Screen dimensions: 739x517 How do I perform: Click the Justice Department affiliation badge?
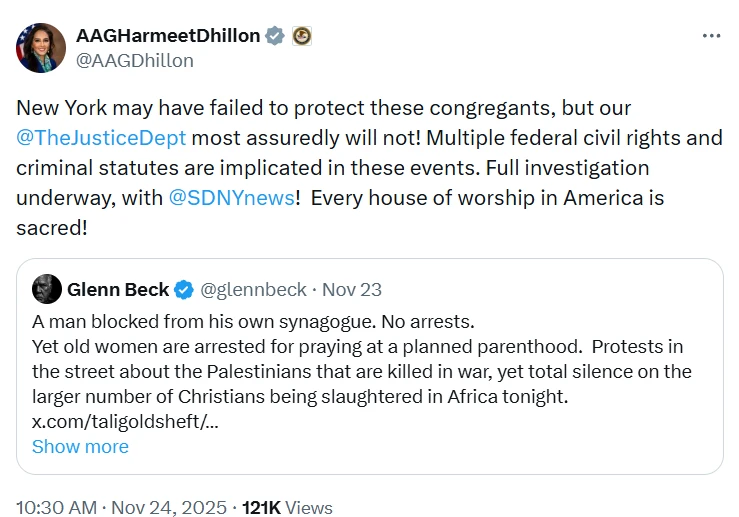(302, 36)
